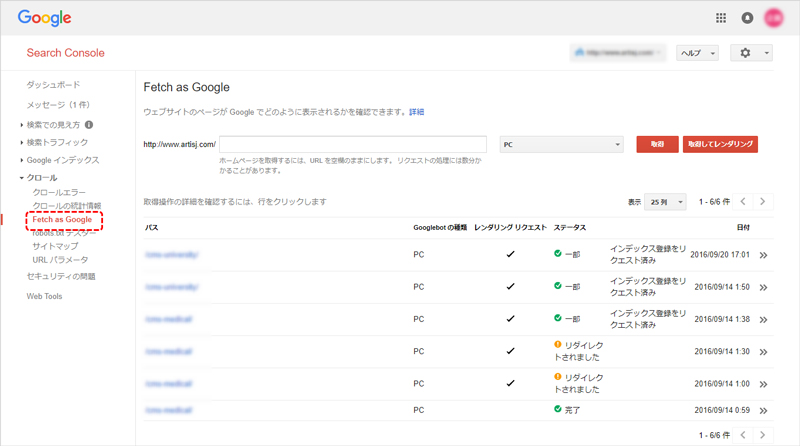Viewport: 800px width, 446px height.
Task: Open the settings gear menu
Action: pos(751,53)
